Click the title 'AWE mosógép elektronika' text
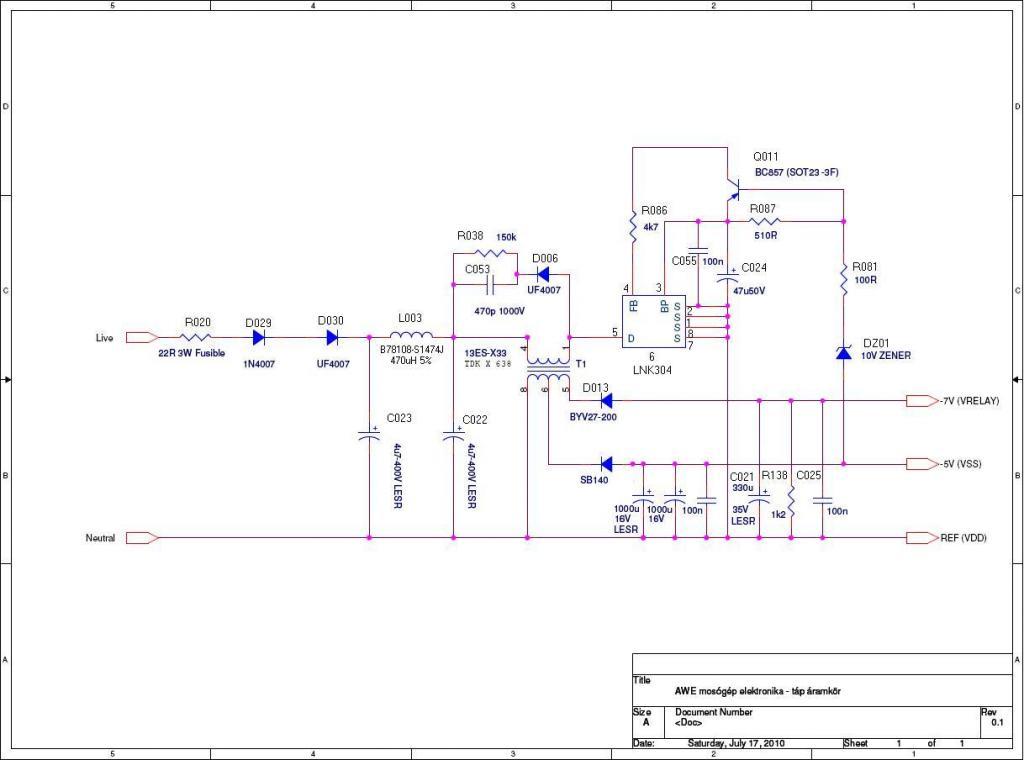 [729, 691]
